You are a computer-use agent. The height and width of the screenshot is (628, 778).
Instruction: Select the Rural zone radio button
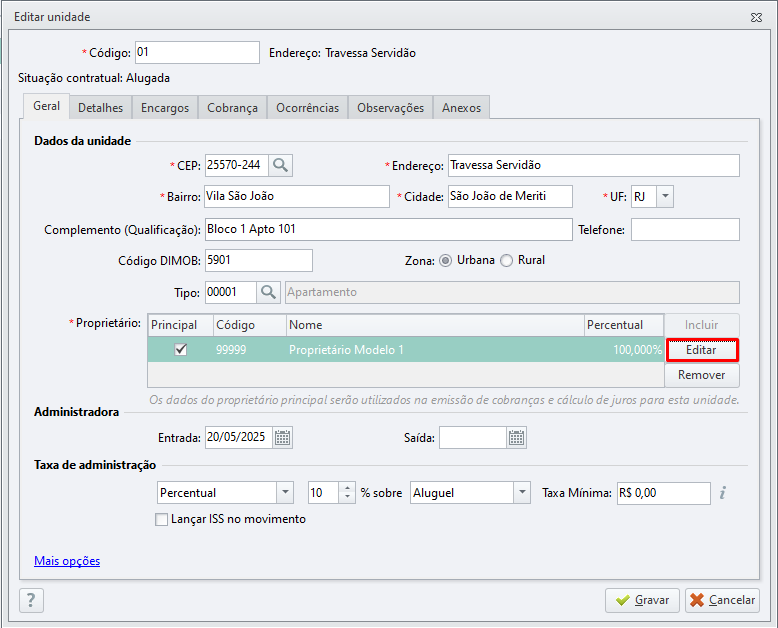tap(506, 260)
